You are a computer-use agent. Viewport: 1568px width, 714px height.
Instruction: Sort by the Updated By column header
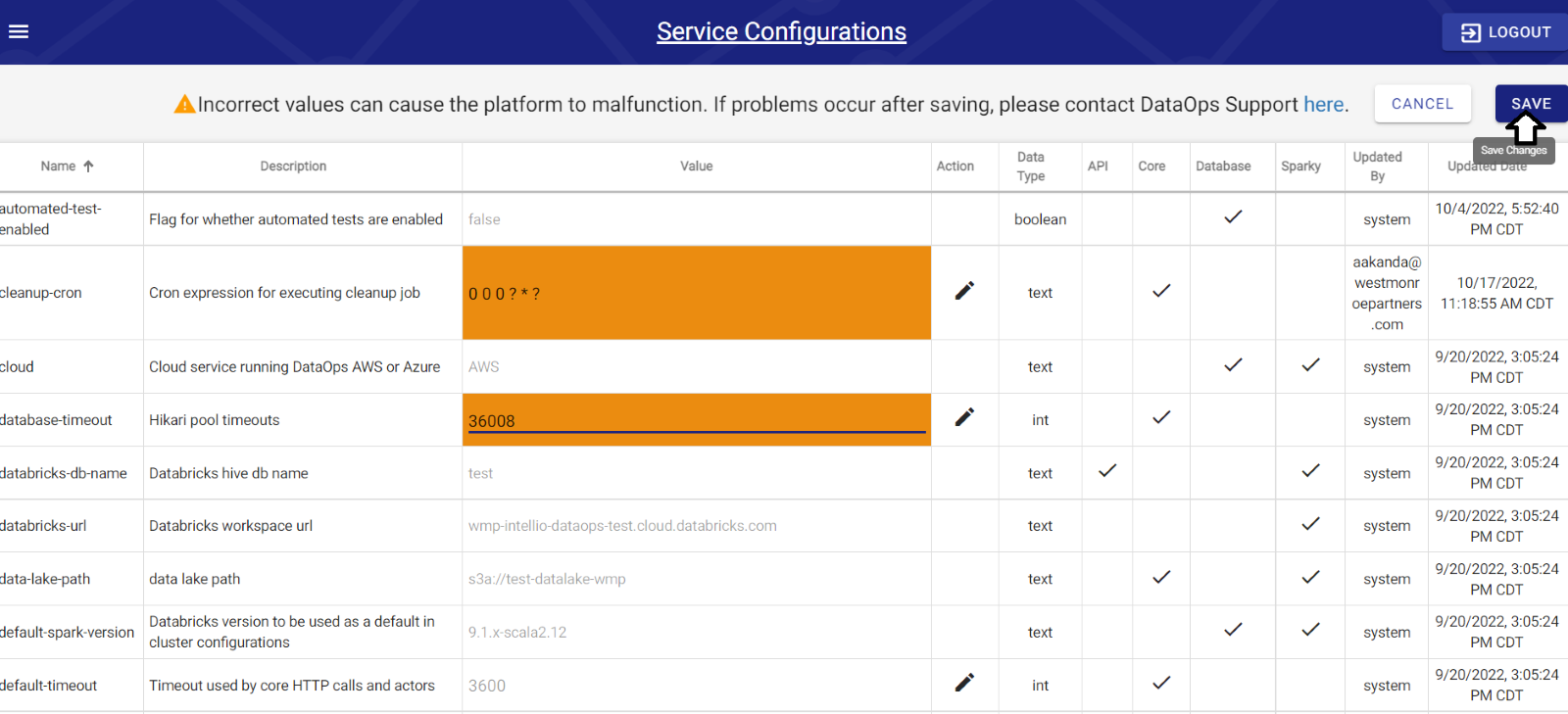coord(1377,167)
